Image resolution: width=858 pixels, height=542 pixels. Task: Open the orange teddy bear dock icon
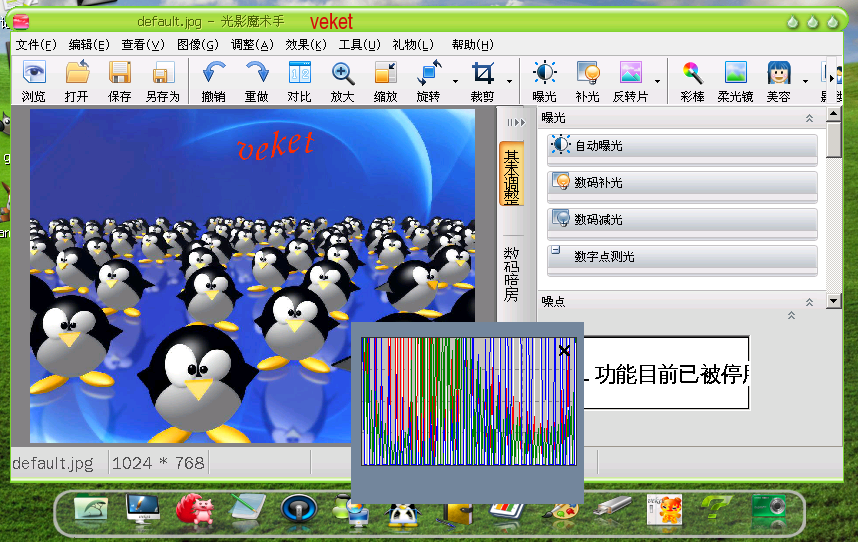coord(664,510)
